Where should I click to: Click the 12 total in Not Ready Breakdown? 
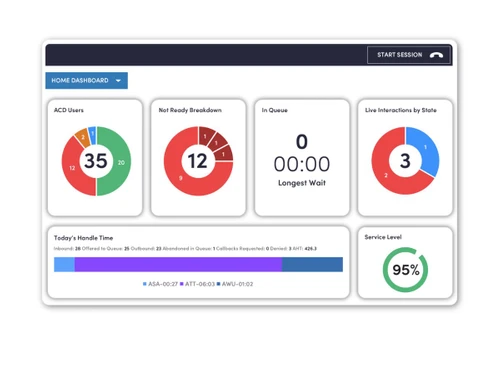pyautogui.click(x=197, y=161)
